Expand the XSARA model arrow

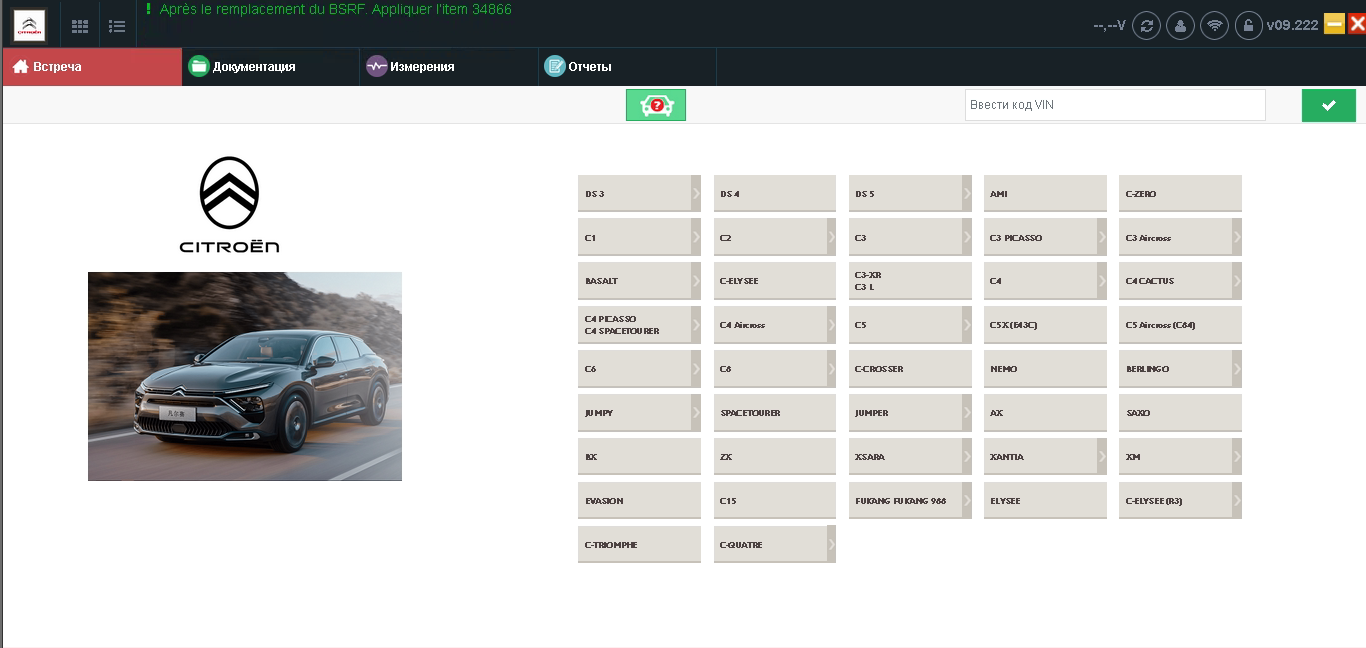[967, 457]
